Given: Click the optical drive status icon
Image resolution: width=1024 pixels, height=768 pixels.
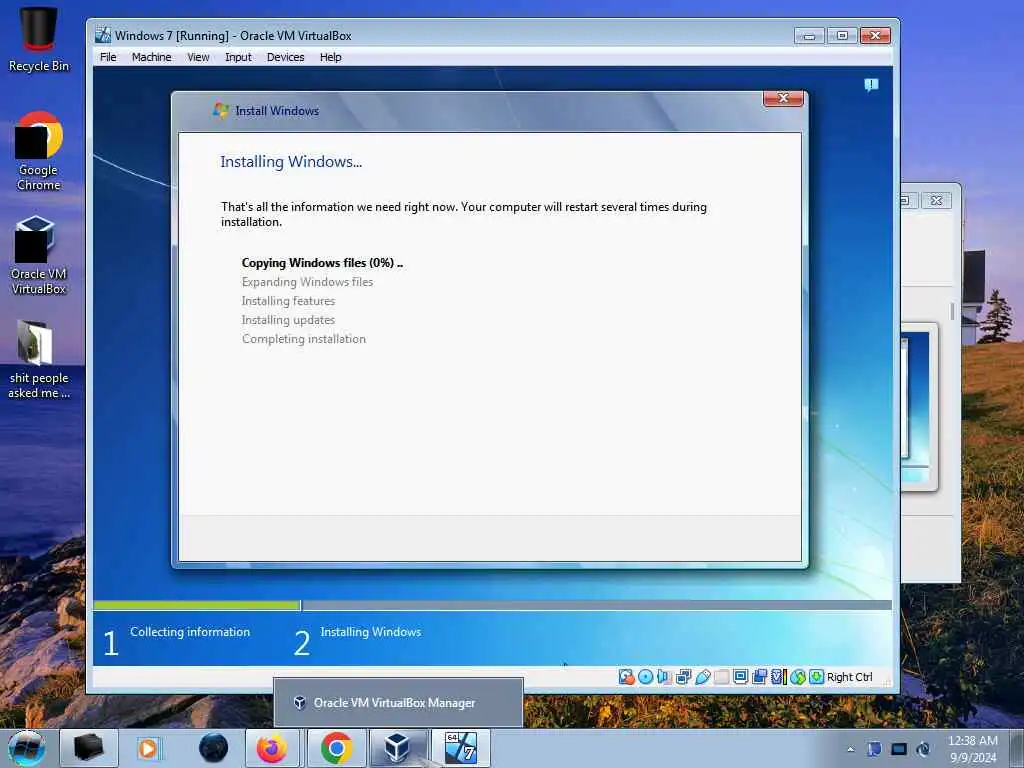Looking at the screenshot, I should click(x=645, y=677).
